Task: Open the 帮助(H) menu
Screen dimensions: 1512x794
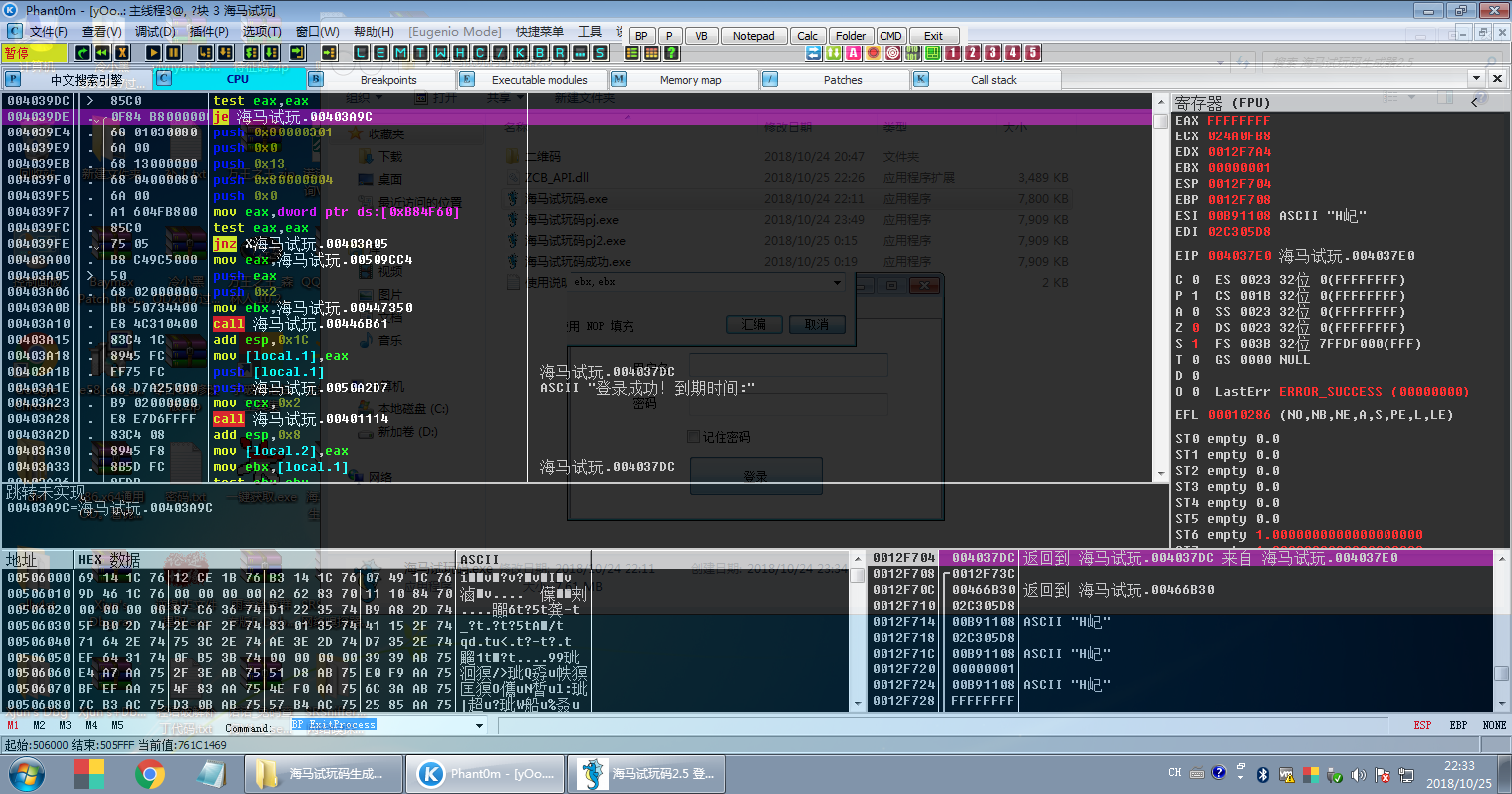Action: click(375, 32)
